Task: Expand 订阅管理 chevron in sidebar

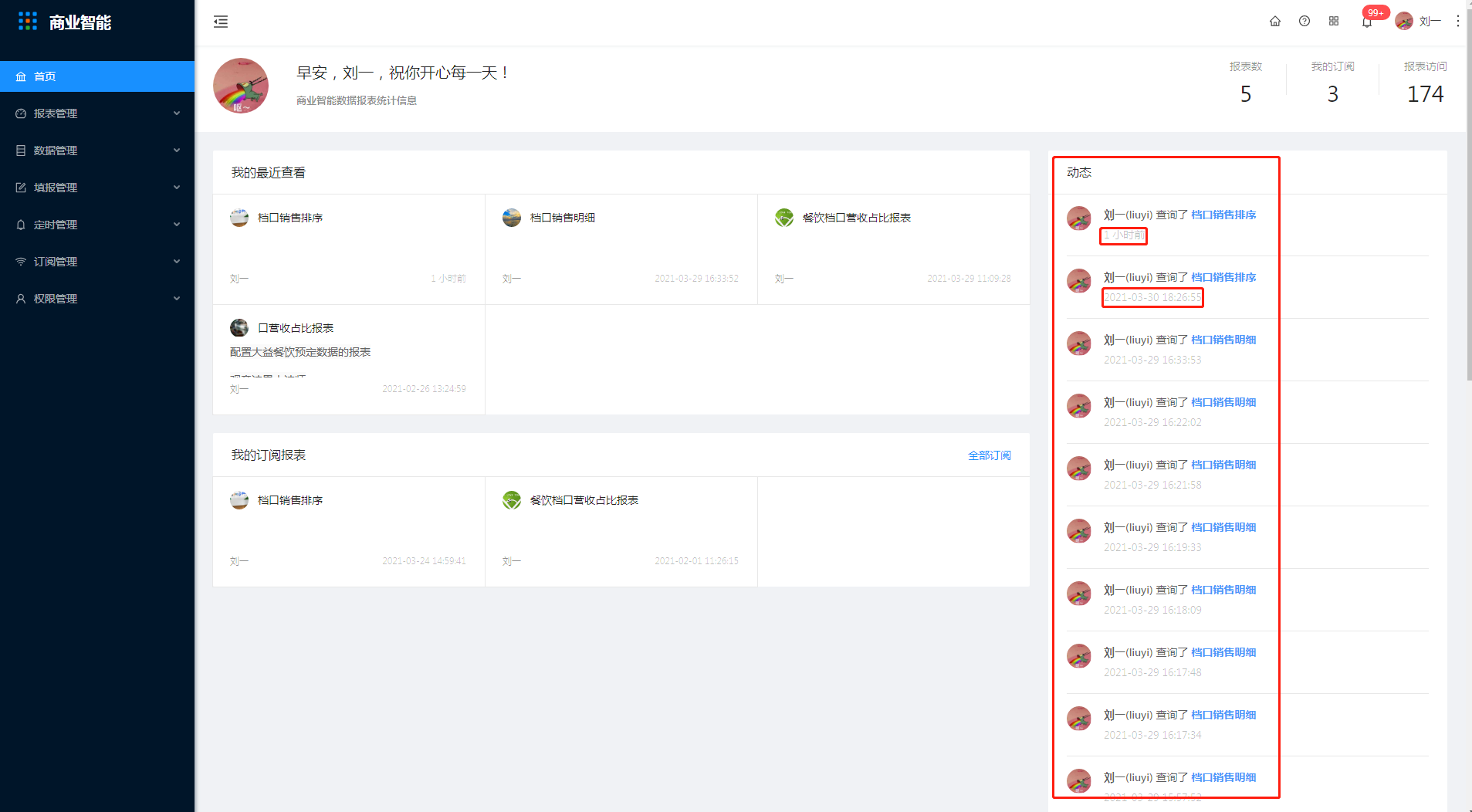Action: 177,262
